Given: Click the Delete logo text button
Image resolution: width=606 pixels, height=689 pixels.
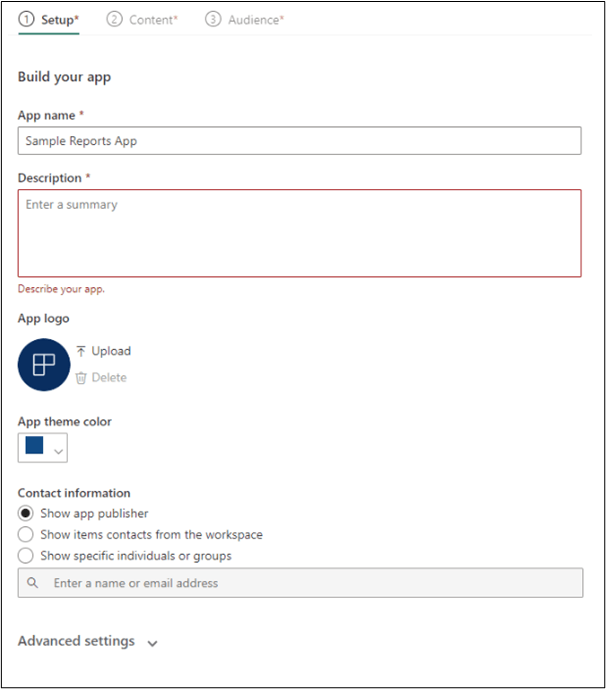Looking at the screenshot, I should (x=109, y=378).
